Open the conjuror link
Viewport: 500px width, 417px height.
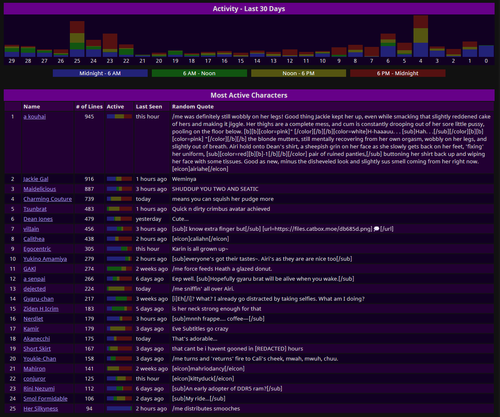[35, 379]
